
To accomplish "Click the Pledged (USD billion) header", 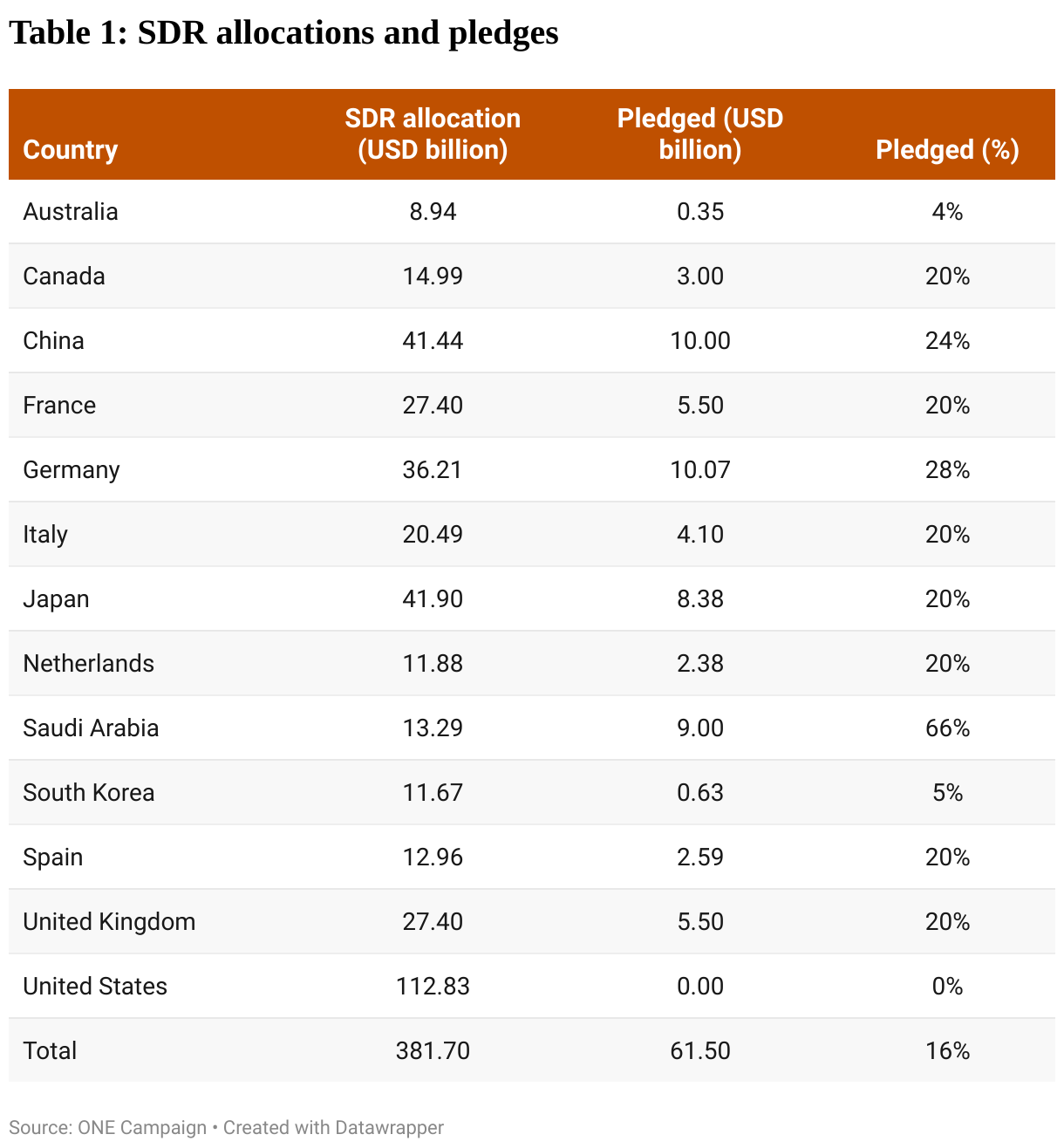I will pyautogui.click(x=700, y=134).
